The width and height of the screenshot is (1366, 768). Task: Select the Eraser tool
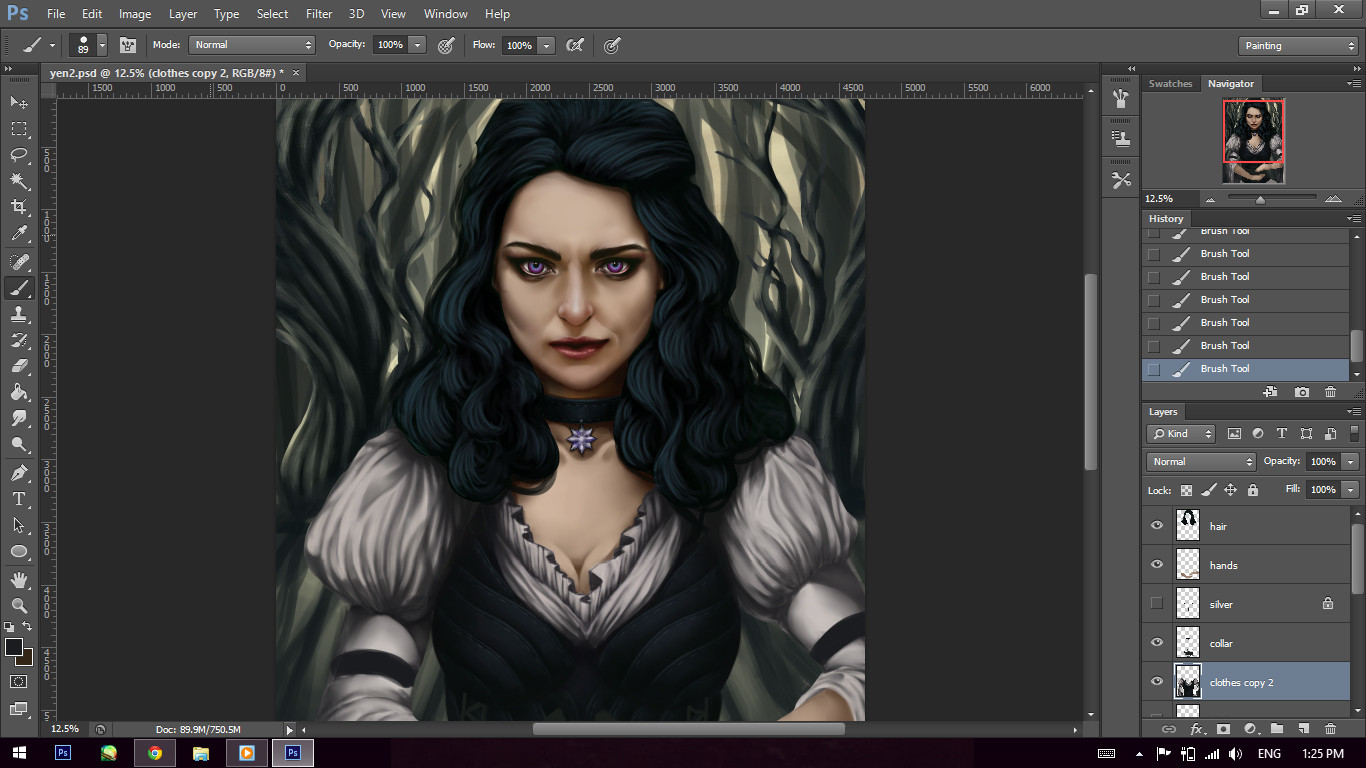pyautogui.click(x=19, y=366)
